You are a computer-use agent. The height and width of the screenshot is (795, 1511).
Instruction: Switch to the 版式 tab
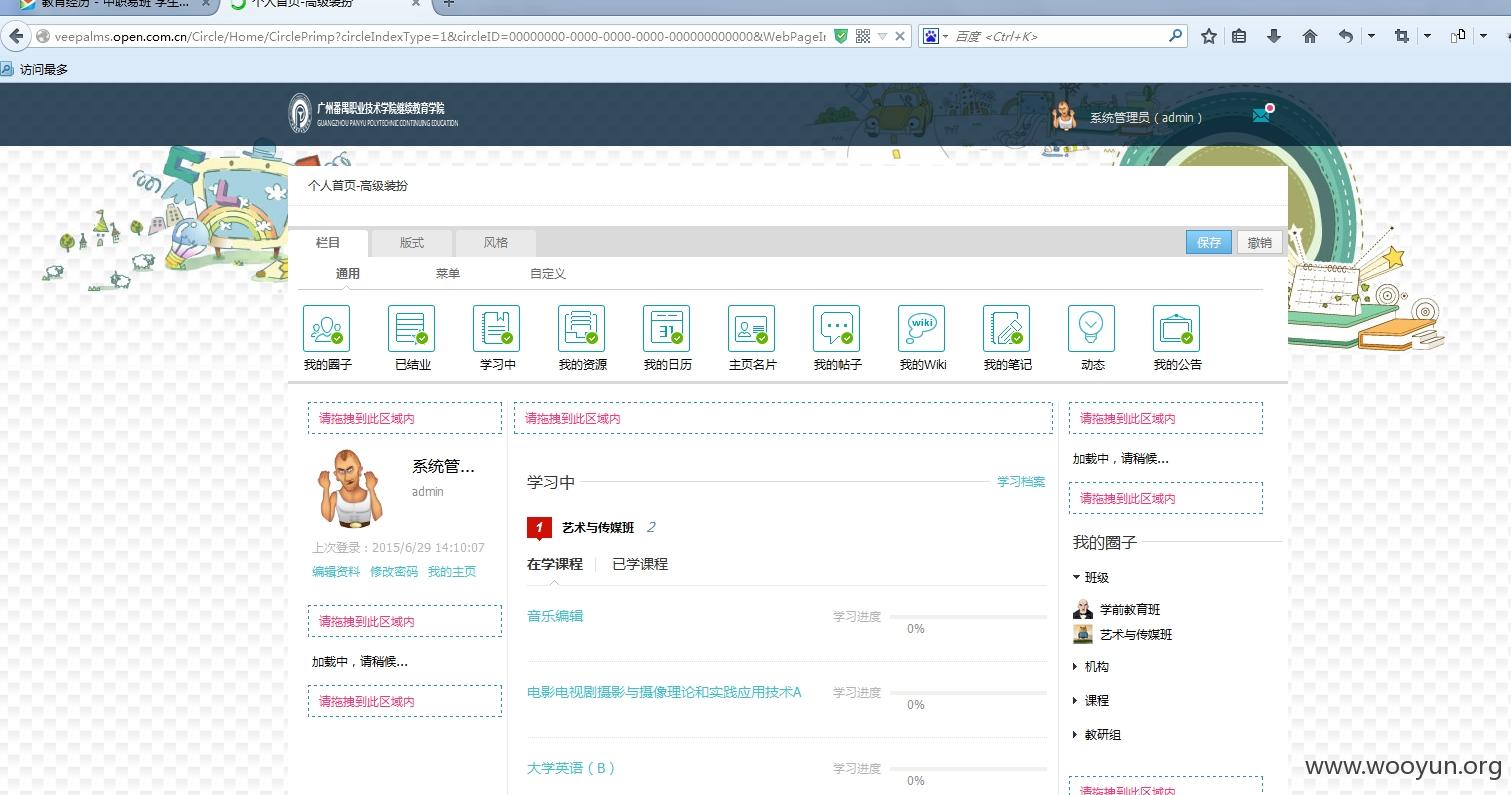(412, 242)
